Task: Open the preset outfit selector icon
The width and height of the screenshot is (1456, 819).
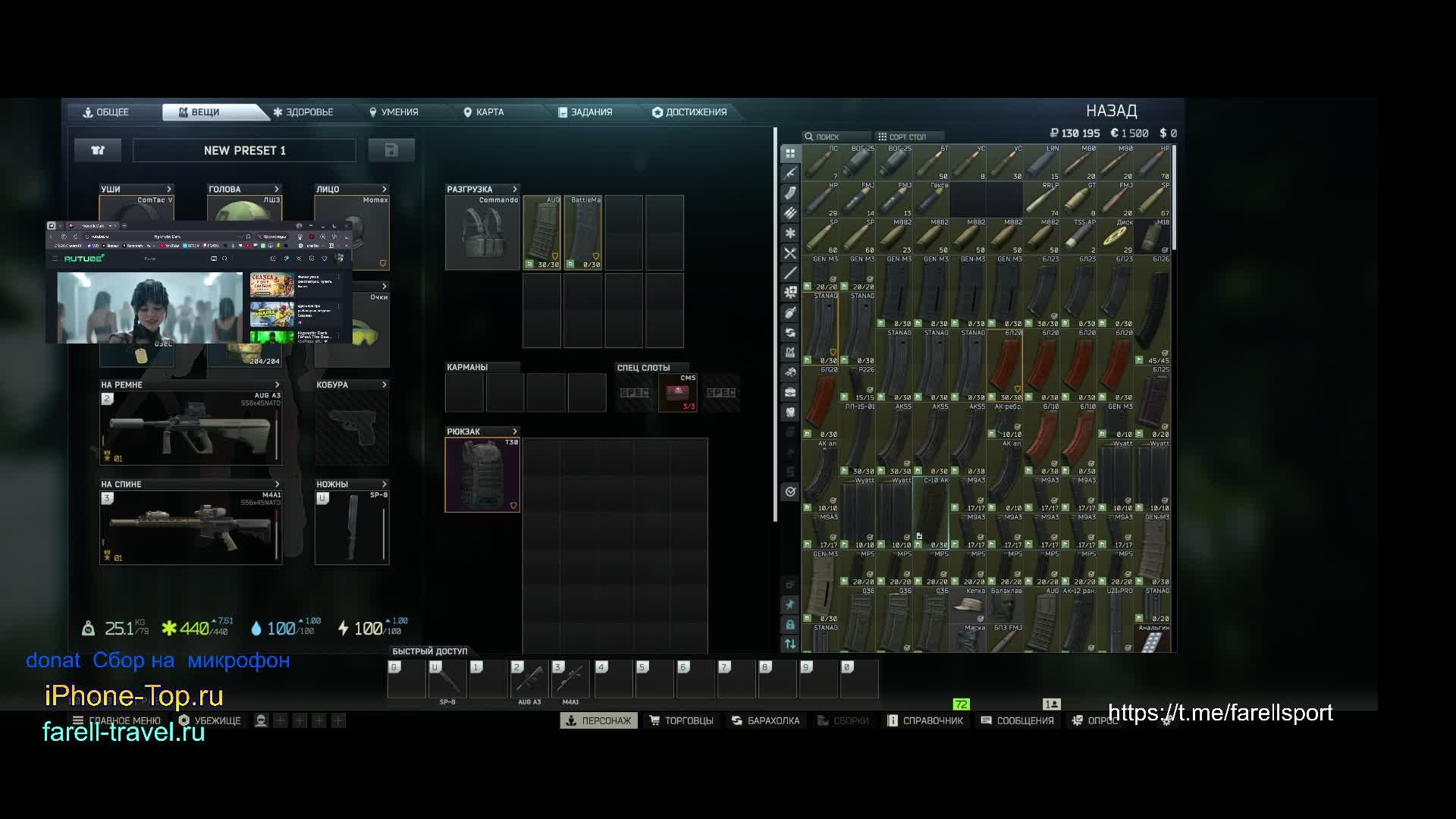Action: pos(98,150)
